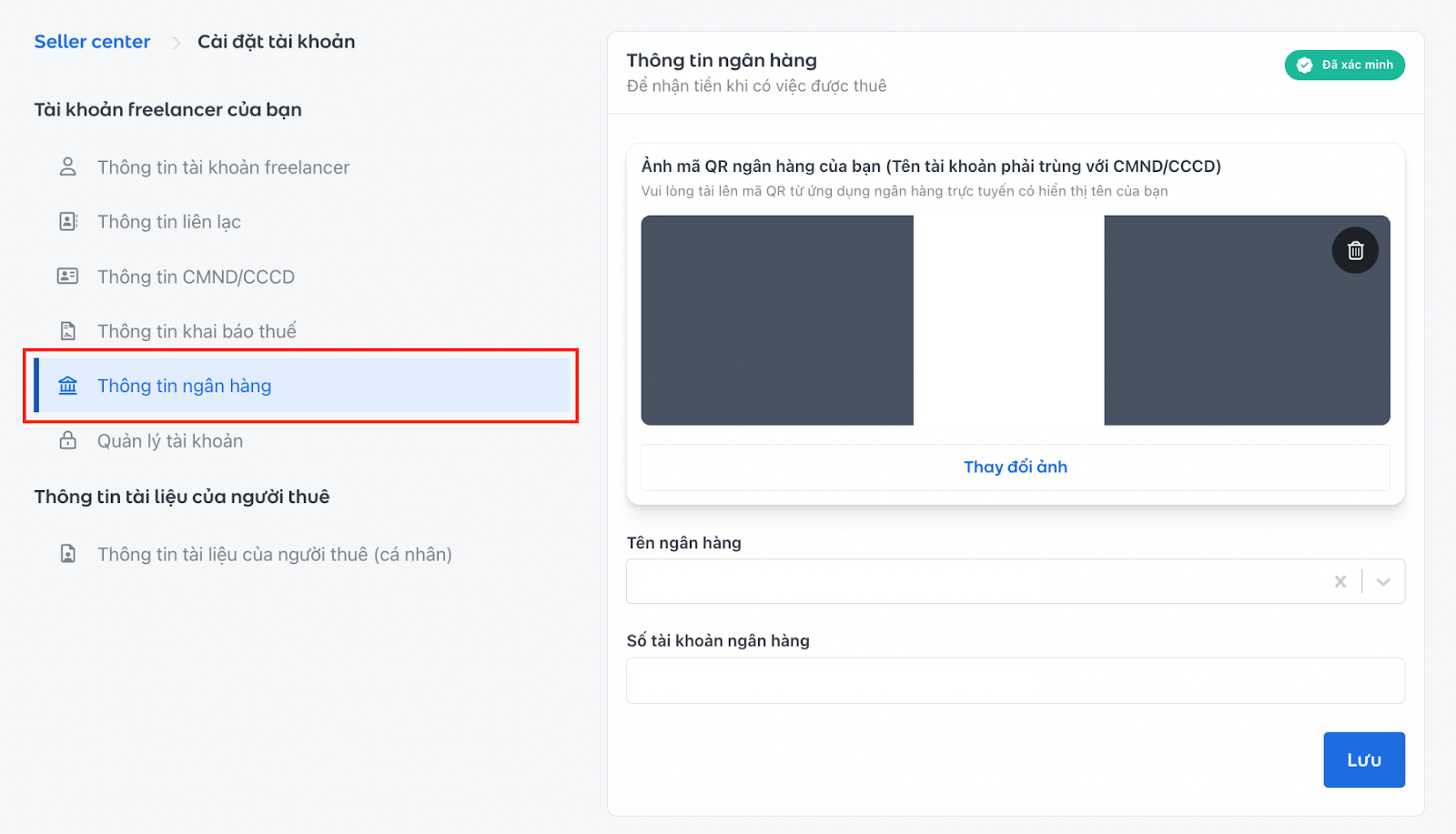
Task: Open the Tên ngân hàng dropdown chevron
Action: [1383, 581]
